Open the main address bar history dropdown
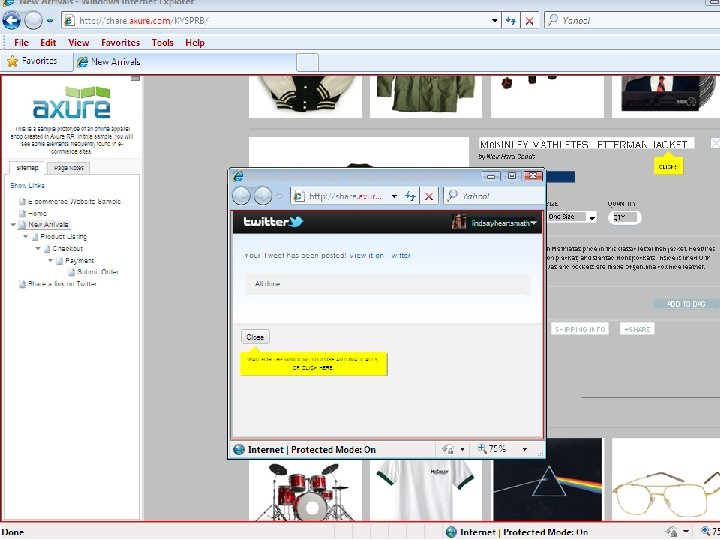Viewport: 720px width, 540px height. (494, 21)
